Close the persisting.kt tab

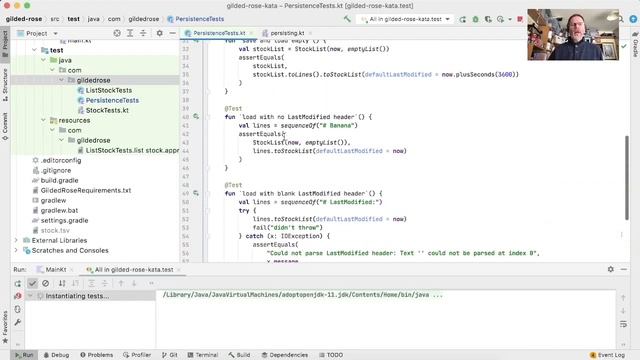click(x=310, y=33)
